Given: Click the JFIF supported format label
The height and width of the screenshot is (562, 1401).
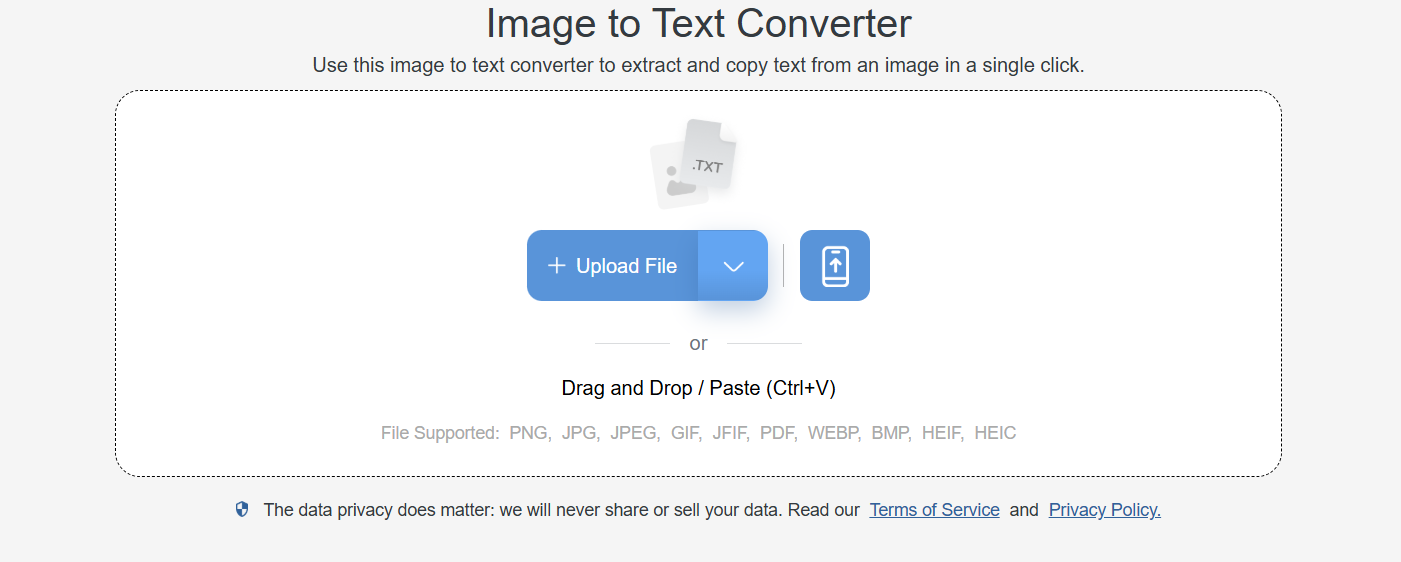Looking at the screenshot, I should tap(731, 433).
